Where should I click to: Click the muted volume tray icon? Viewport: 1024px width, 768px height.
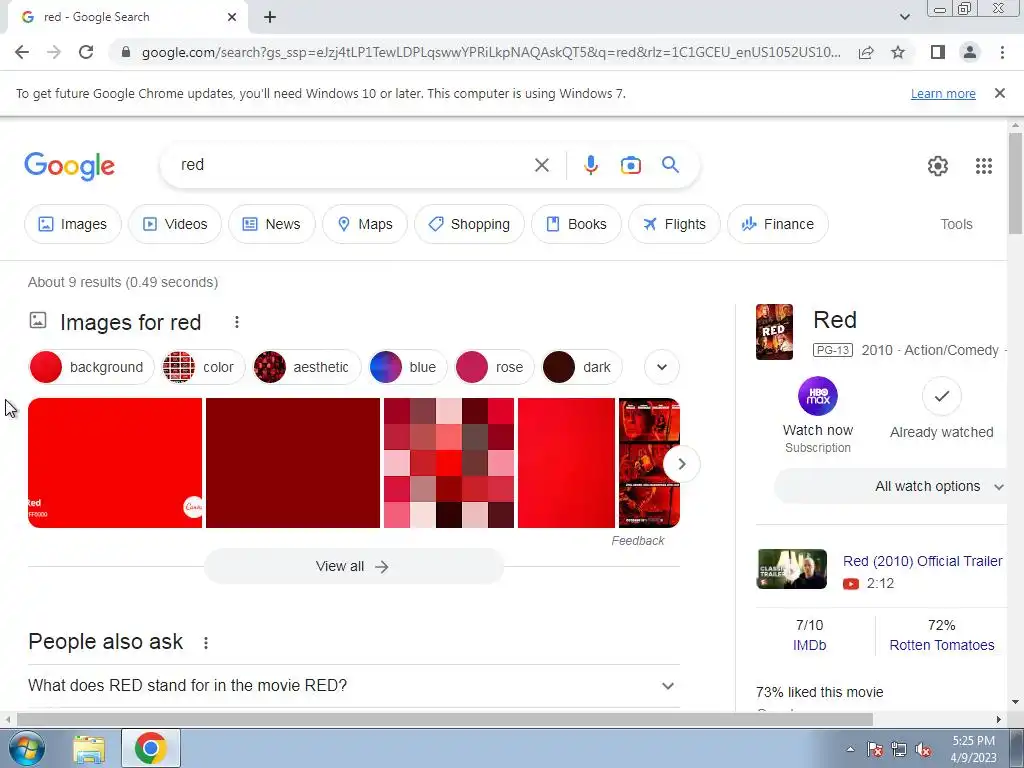(x=923, y=750)
